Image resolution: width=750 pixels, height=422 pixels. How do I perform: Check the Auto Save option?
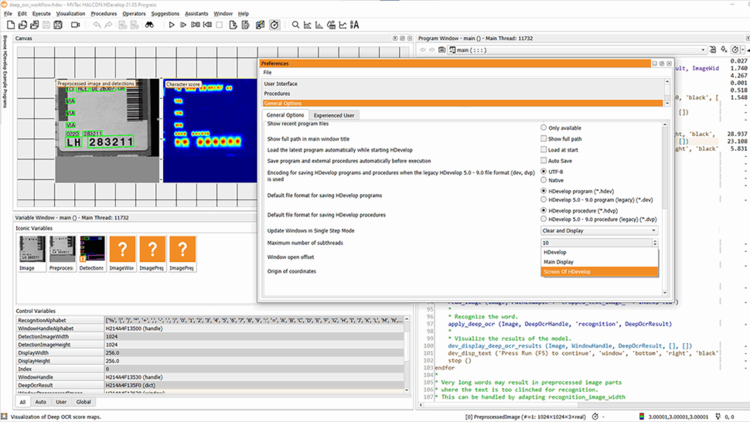click(x=544, y=160)
